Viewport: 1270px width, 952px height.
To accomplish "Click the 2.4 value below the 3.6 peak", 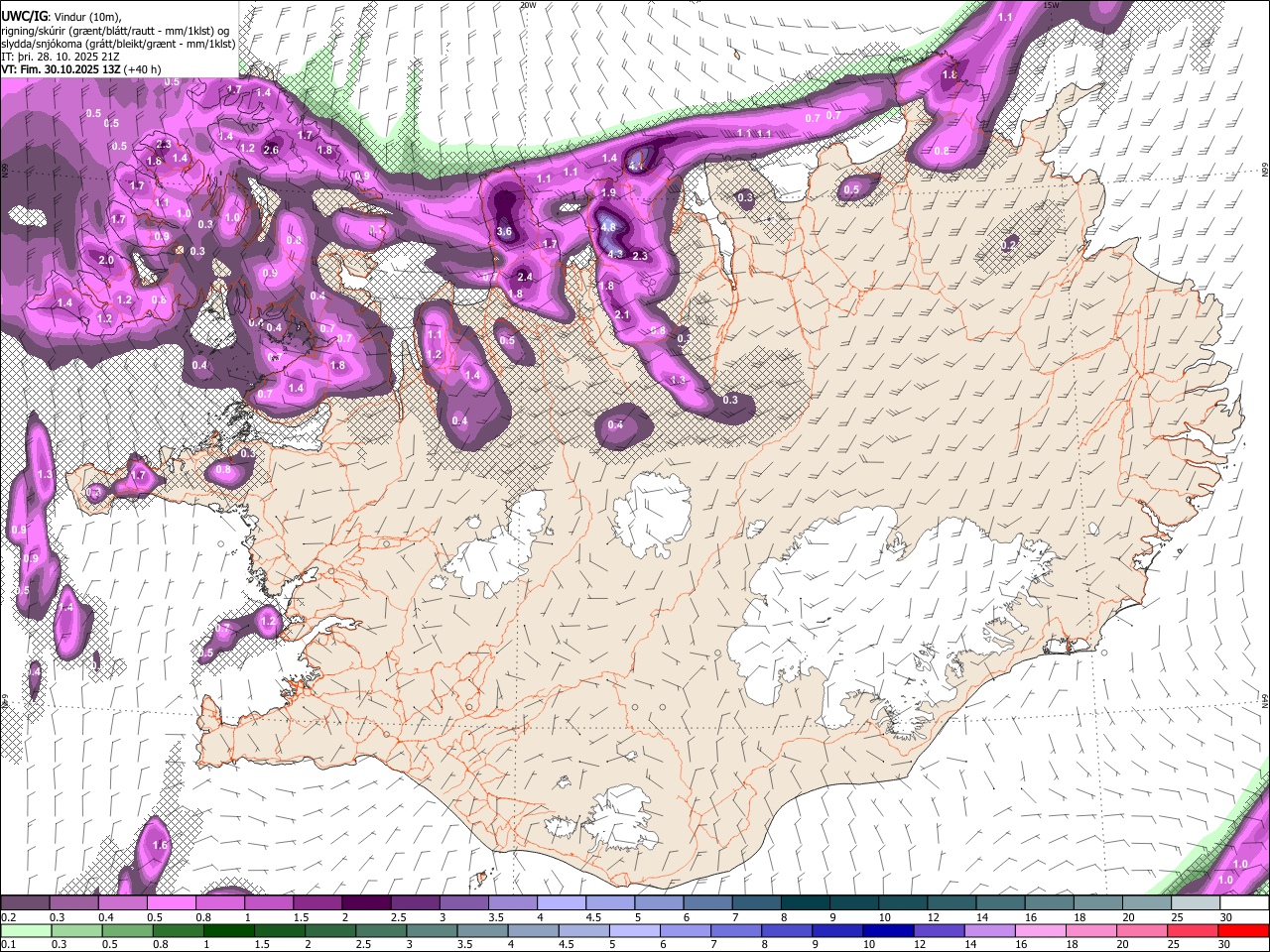I will pos(526,277).
